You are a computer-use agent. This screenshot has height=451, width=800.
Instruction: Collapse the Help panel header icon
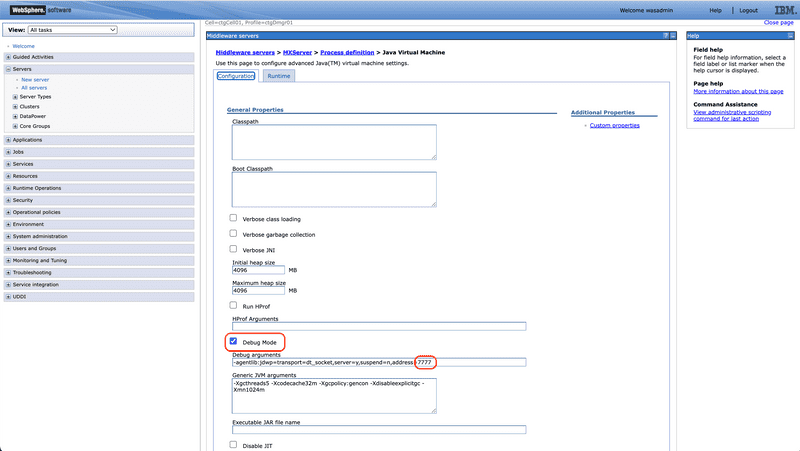click(x=790, y=36)
